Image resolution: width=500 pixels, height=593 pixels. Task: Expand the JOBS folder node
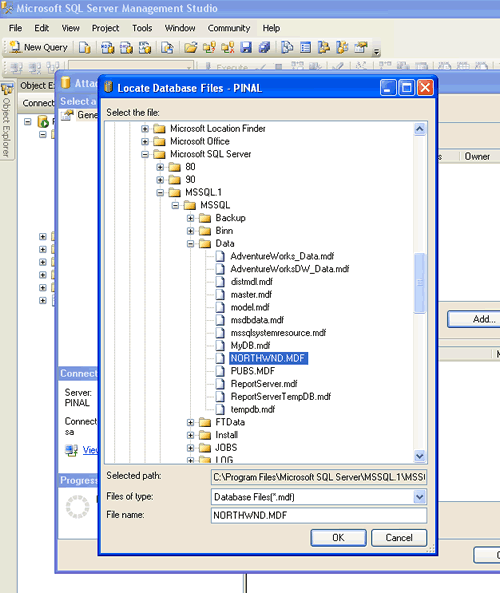(191, 448)
